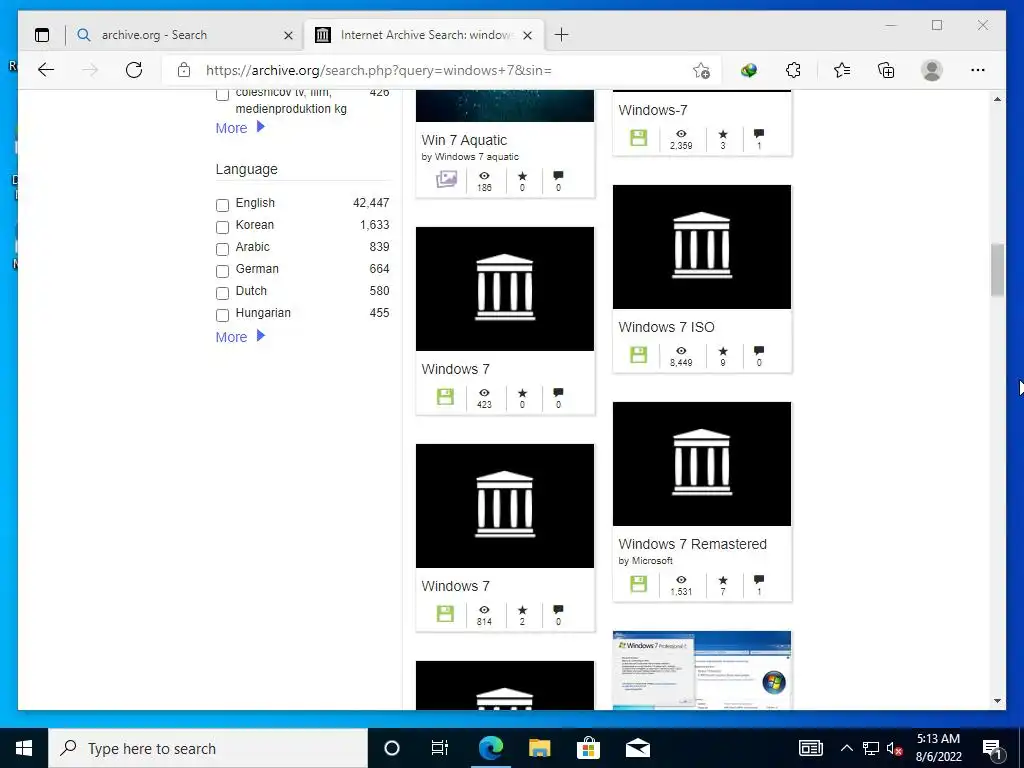Filter results by Korean language

[x=223, y=227]
